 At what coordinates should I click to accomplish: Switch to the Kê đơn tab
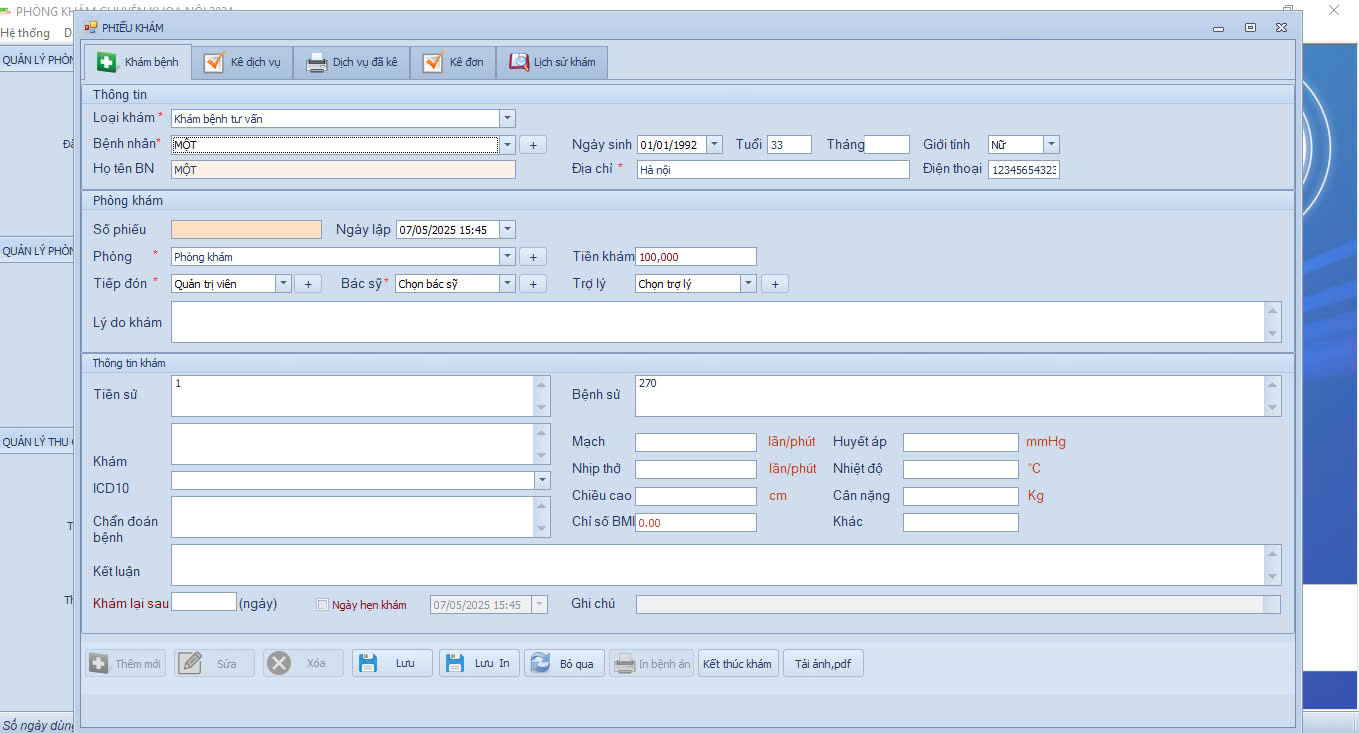point(454,62)
